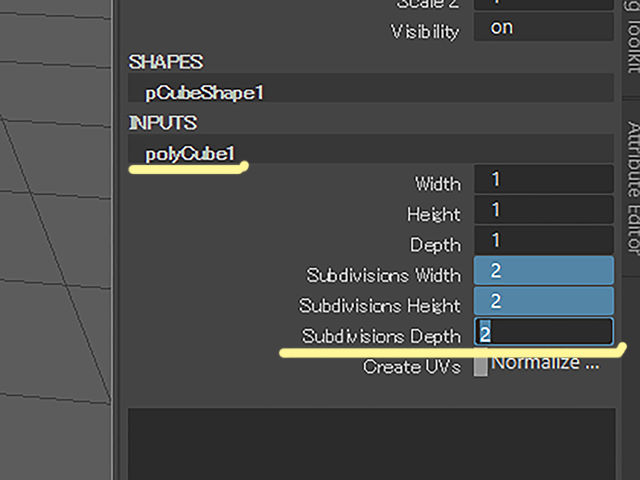Open the Modeling Toolkit side tab
Image resolution: width=640 pixels, height=480 pixels.
tap(633, 37)
